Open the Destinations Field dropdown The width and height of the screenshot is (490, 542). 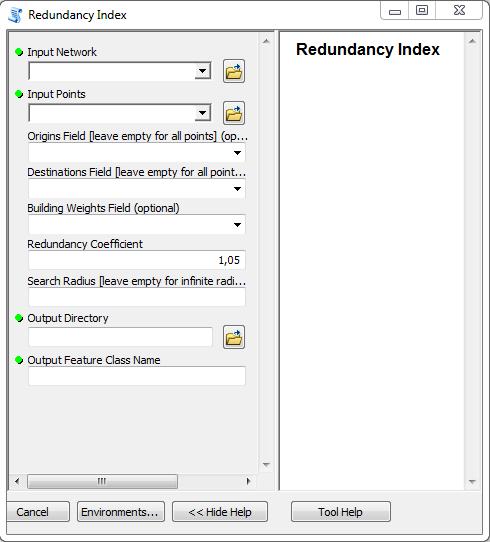137,189
